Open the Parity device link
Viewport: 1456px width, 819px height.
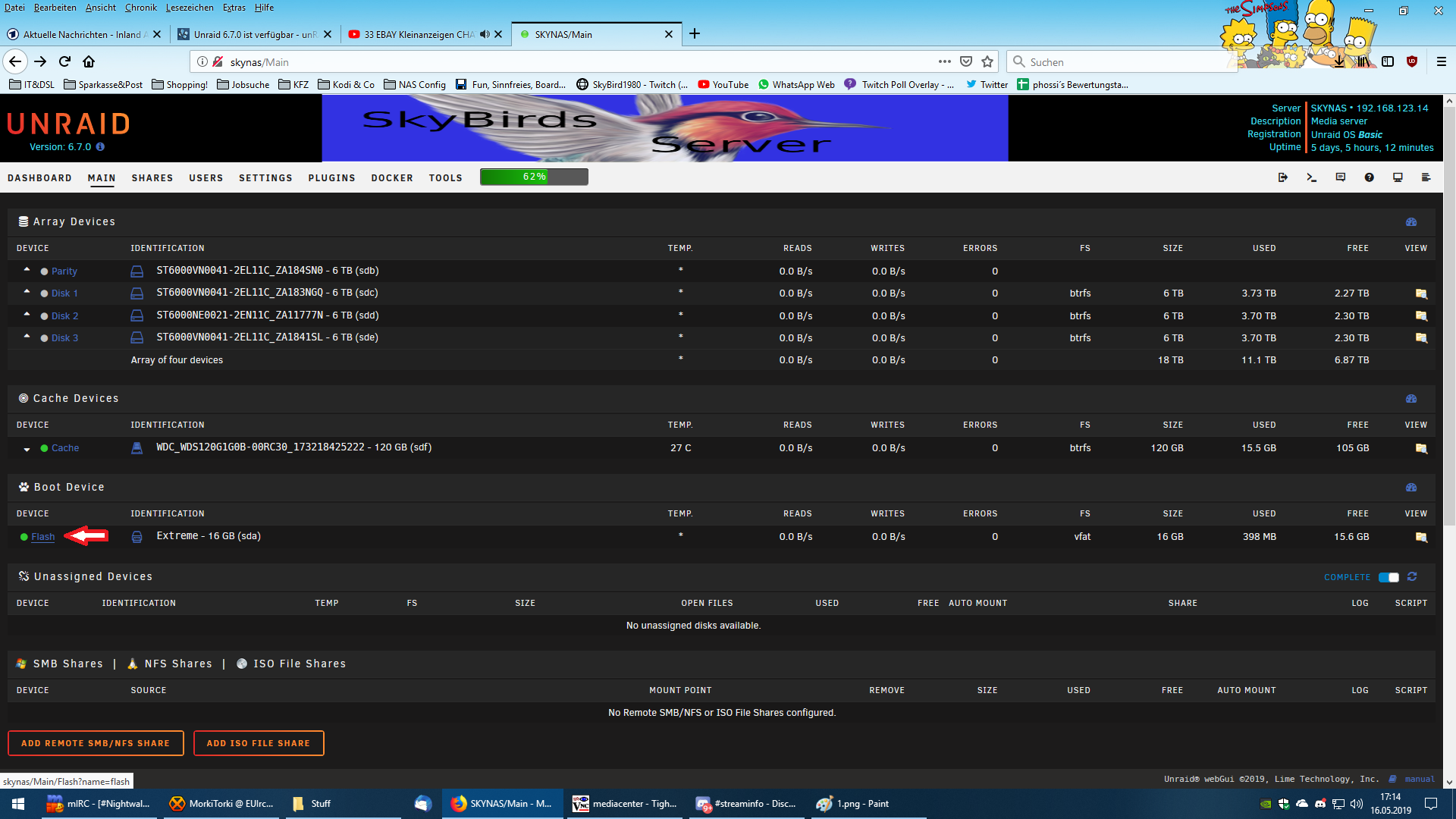64,271
